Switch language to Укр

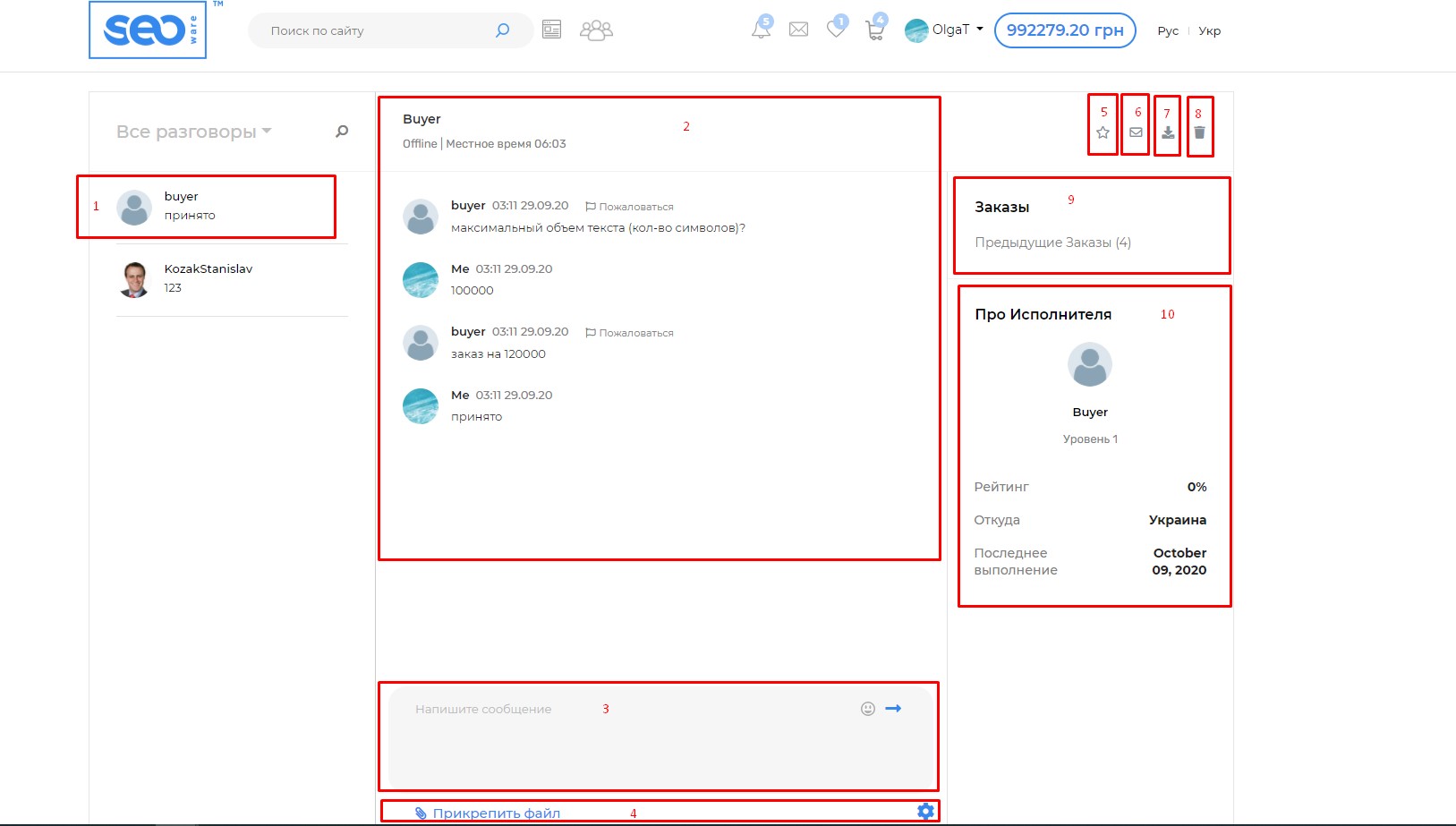point(1209,30)
